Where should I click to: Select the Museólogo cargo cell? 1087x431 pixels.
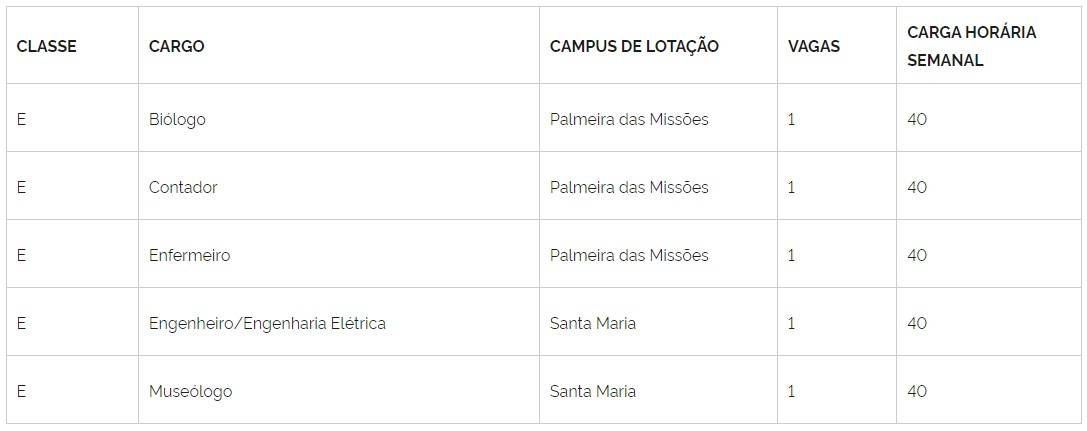190,391
